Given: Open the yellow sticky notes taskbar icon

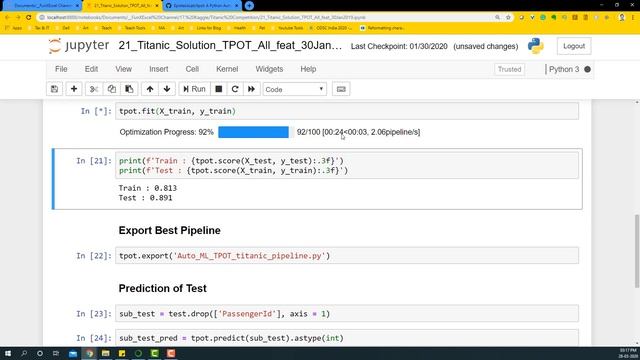Looking at the screenshot, I should 122,353.
